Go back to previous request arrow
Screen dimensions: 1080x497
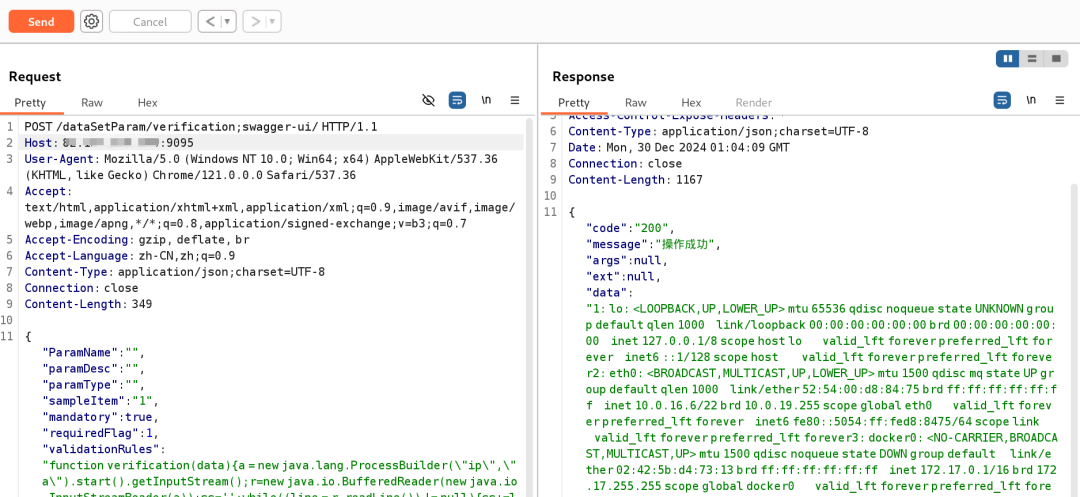[x=210, y=21]
